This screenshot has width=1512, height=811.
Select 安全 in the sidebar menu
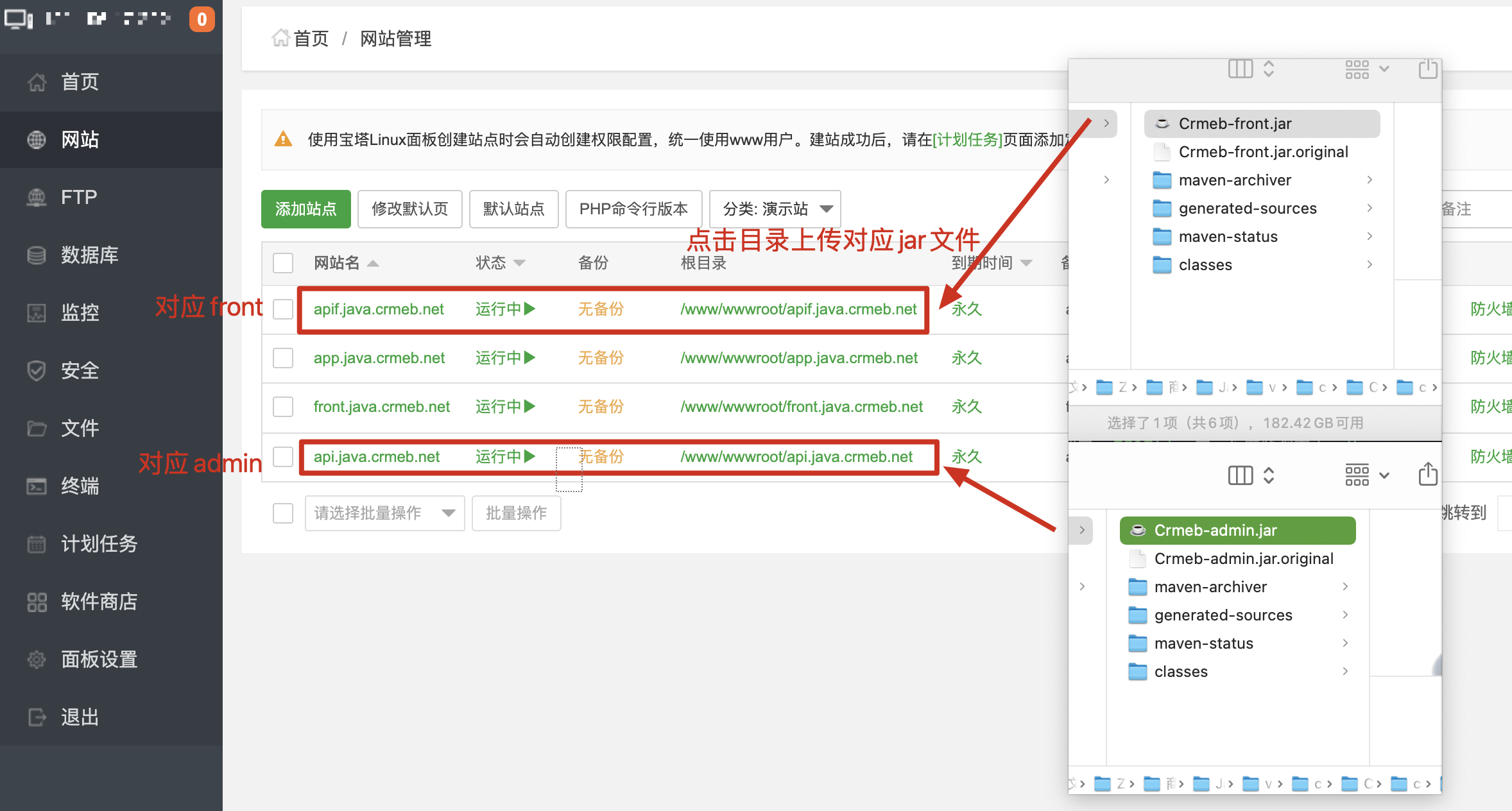(80, 370)
